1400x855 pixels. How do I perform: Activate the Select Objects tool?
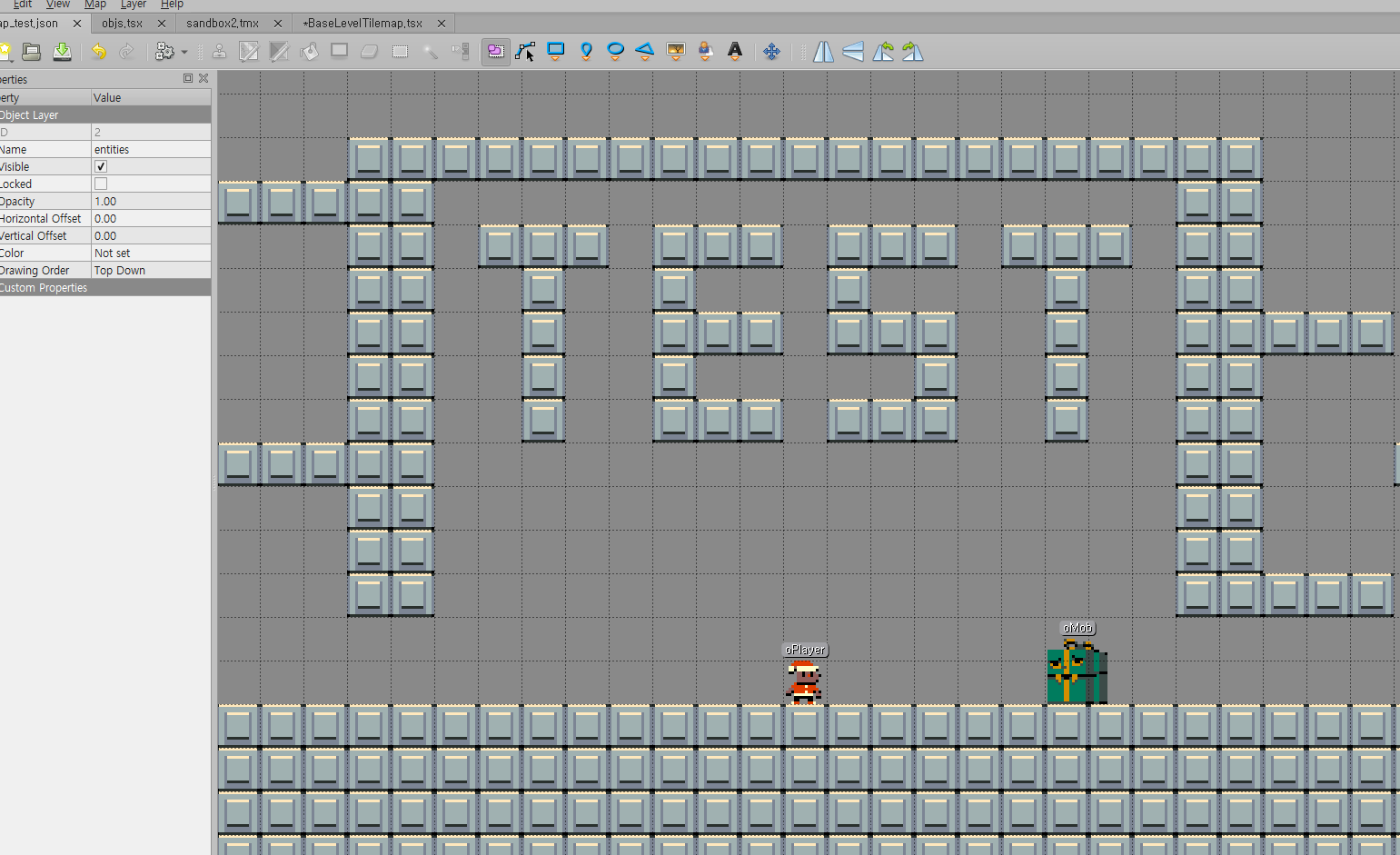point(496,52)
